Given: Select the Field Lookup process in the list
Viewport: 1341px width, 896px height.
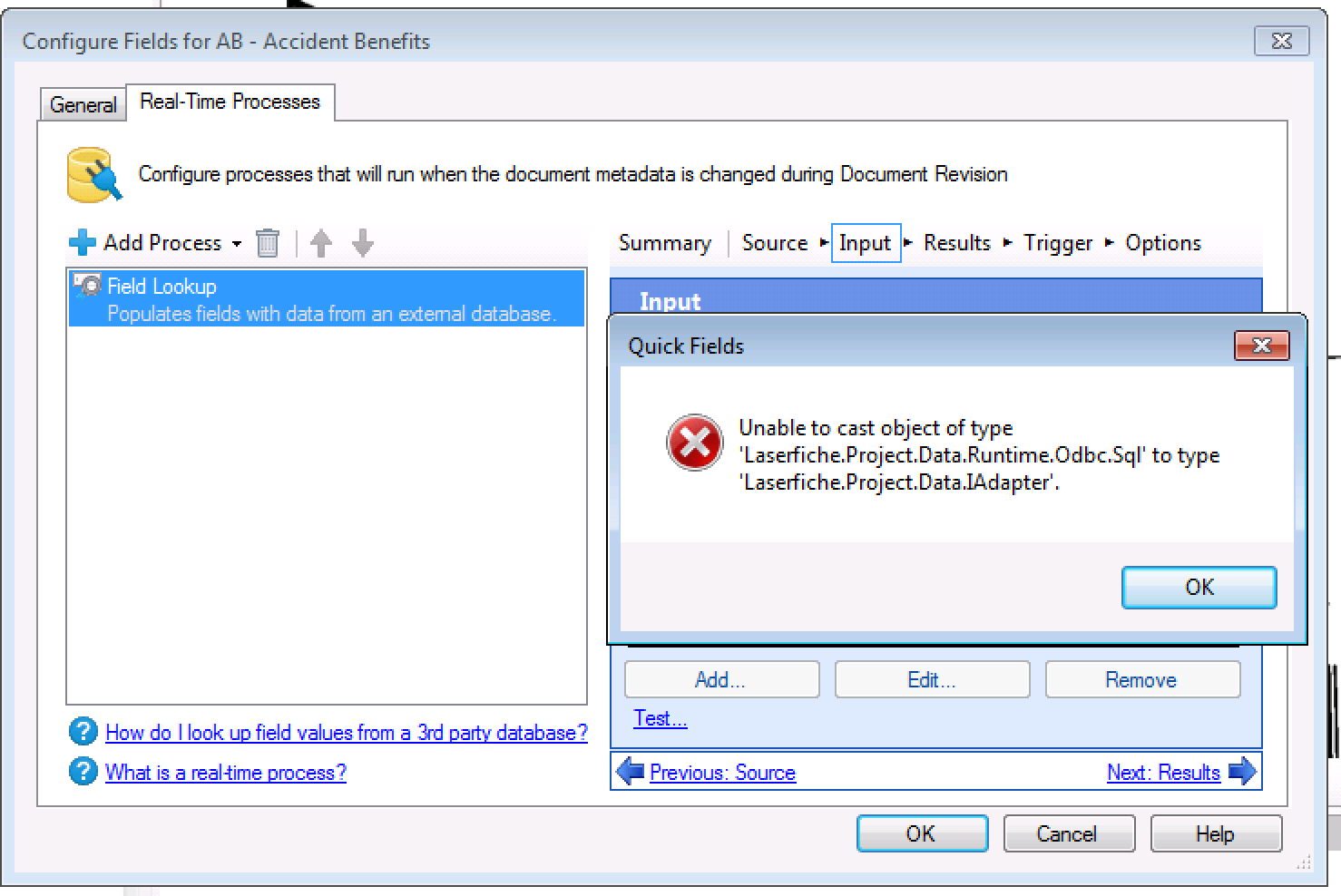Looking at the screenshot, I should tap(327, 298).
